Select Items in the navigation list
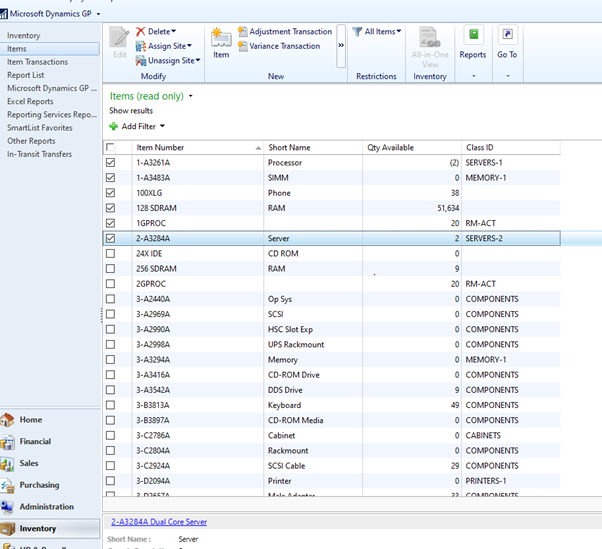 [50, 49]
